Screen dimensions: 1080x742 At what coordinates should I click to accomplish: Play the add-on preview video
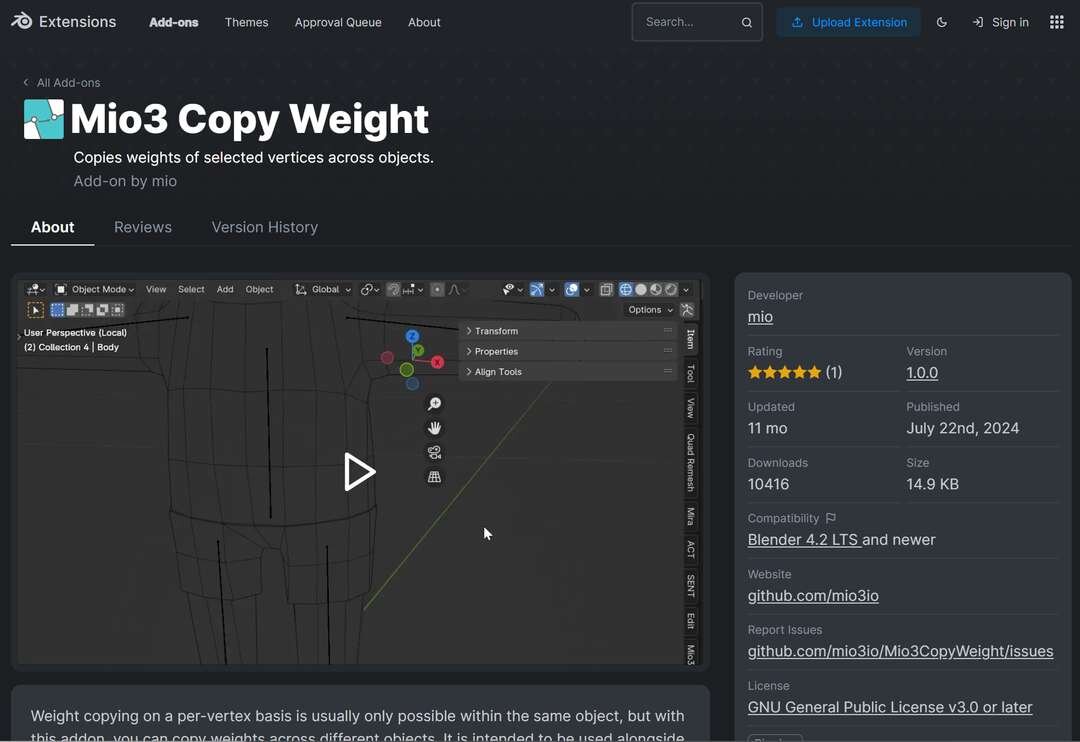[x=359, y=472]
